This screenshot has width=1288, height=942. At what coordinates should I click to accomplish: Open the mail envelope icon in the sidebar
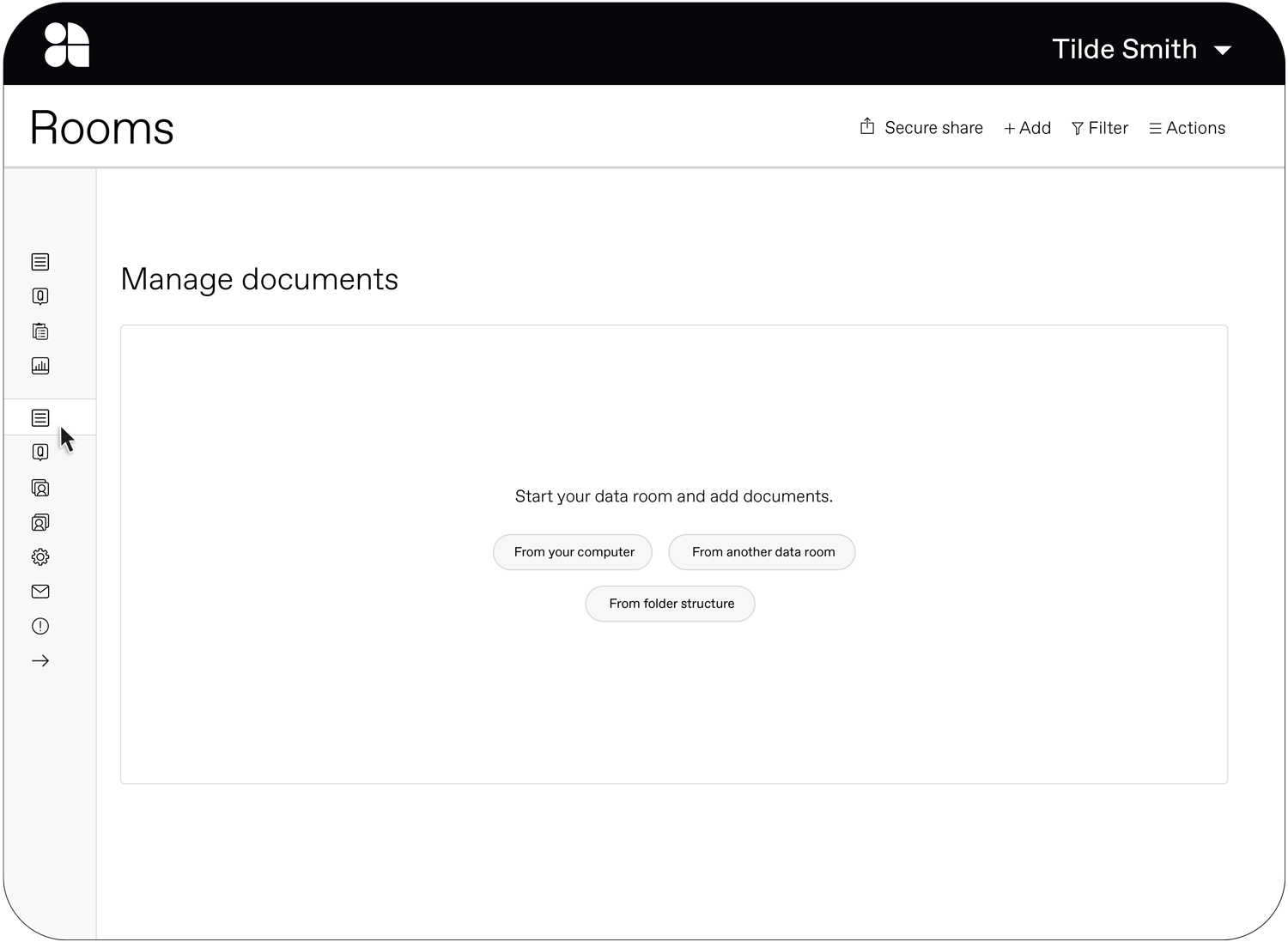coord(39,591)
